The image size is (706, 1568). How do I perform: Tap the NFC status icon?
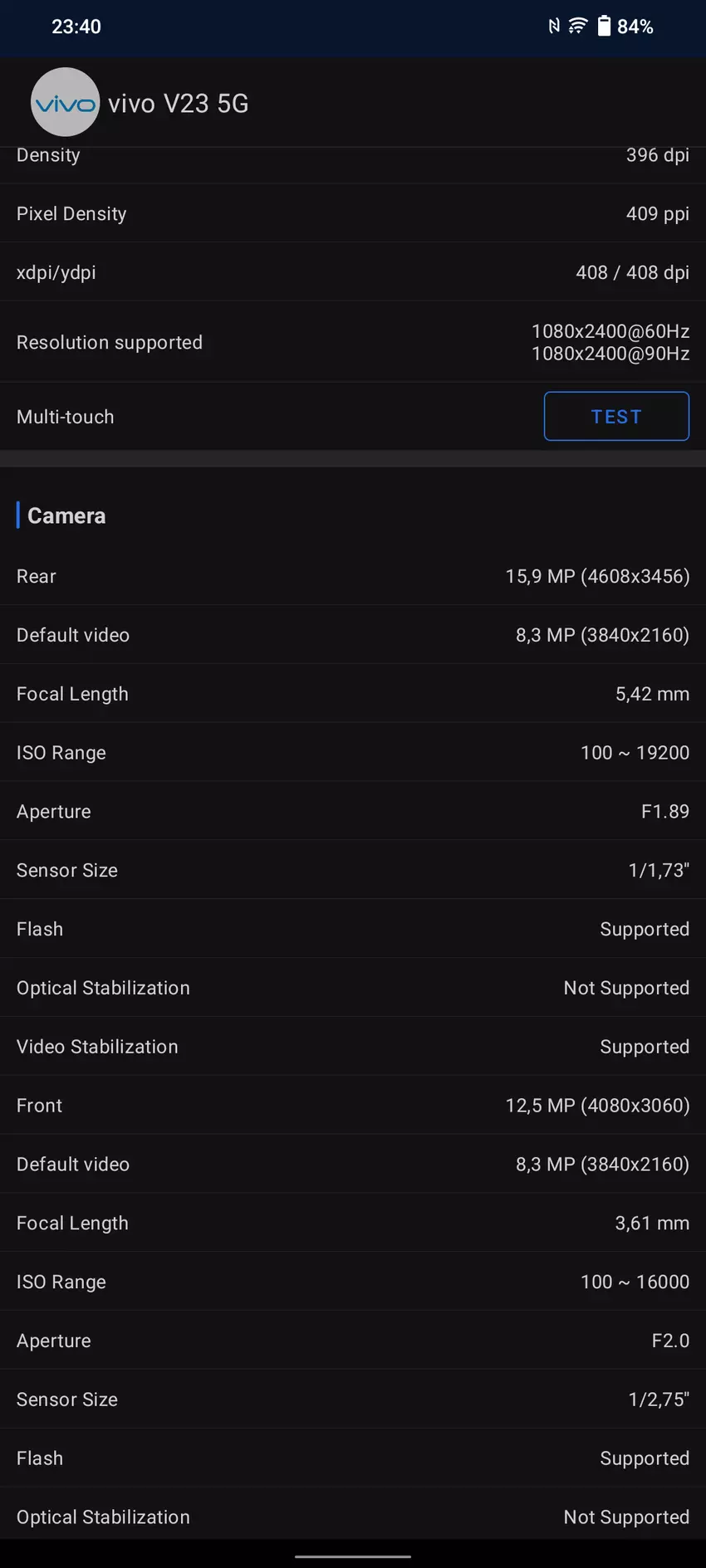click(554, 27)
